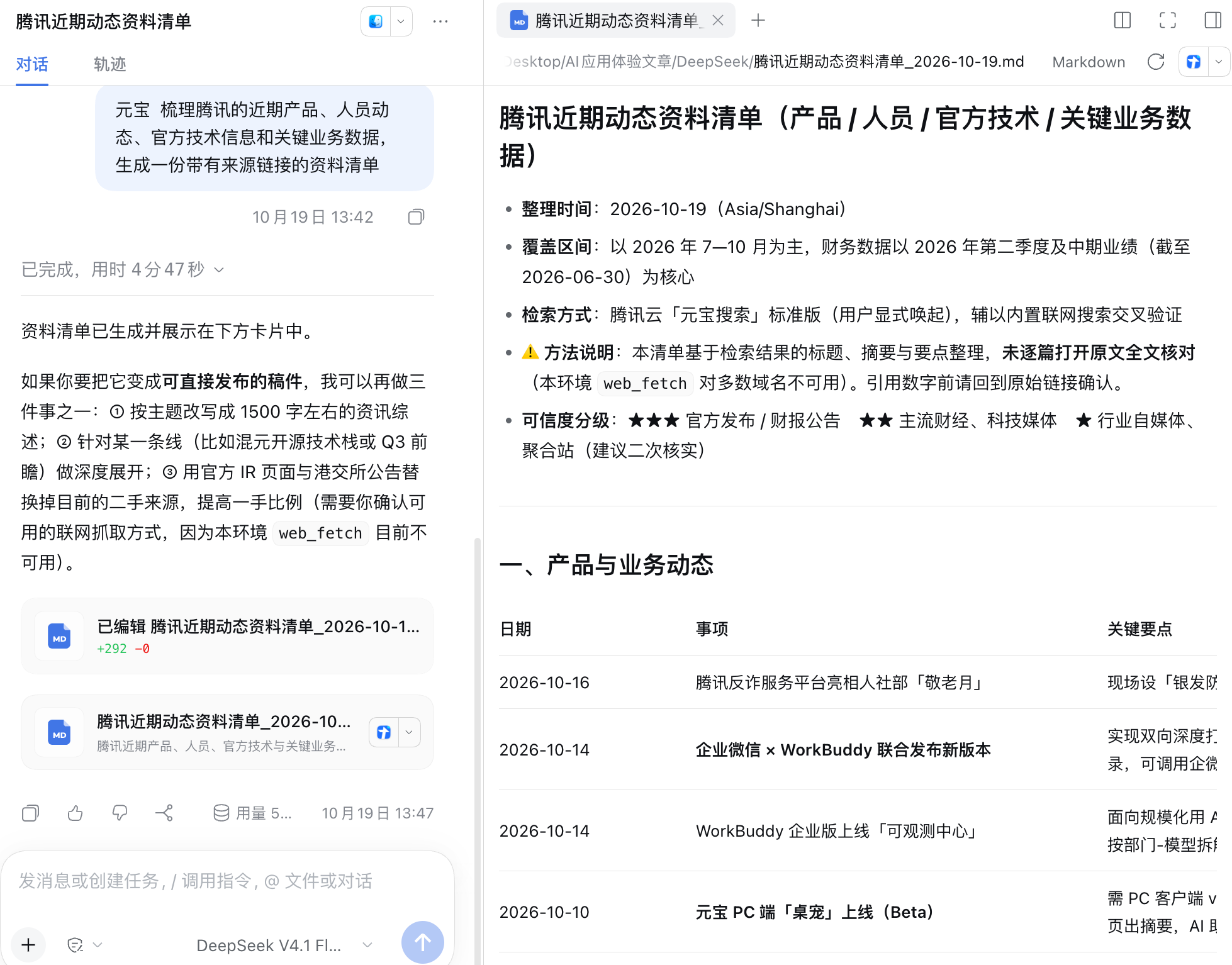
Task: Focus the message input field
Action: click(227, 881)
